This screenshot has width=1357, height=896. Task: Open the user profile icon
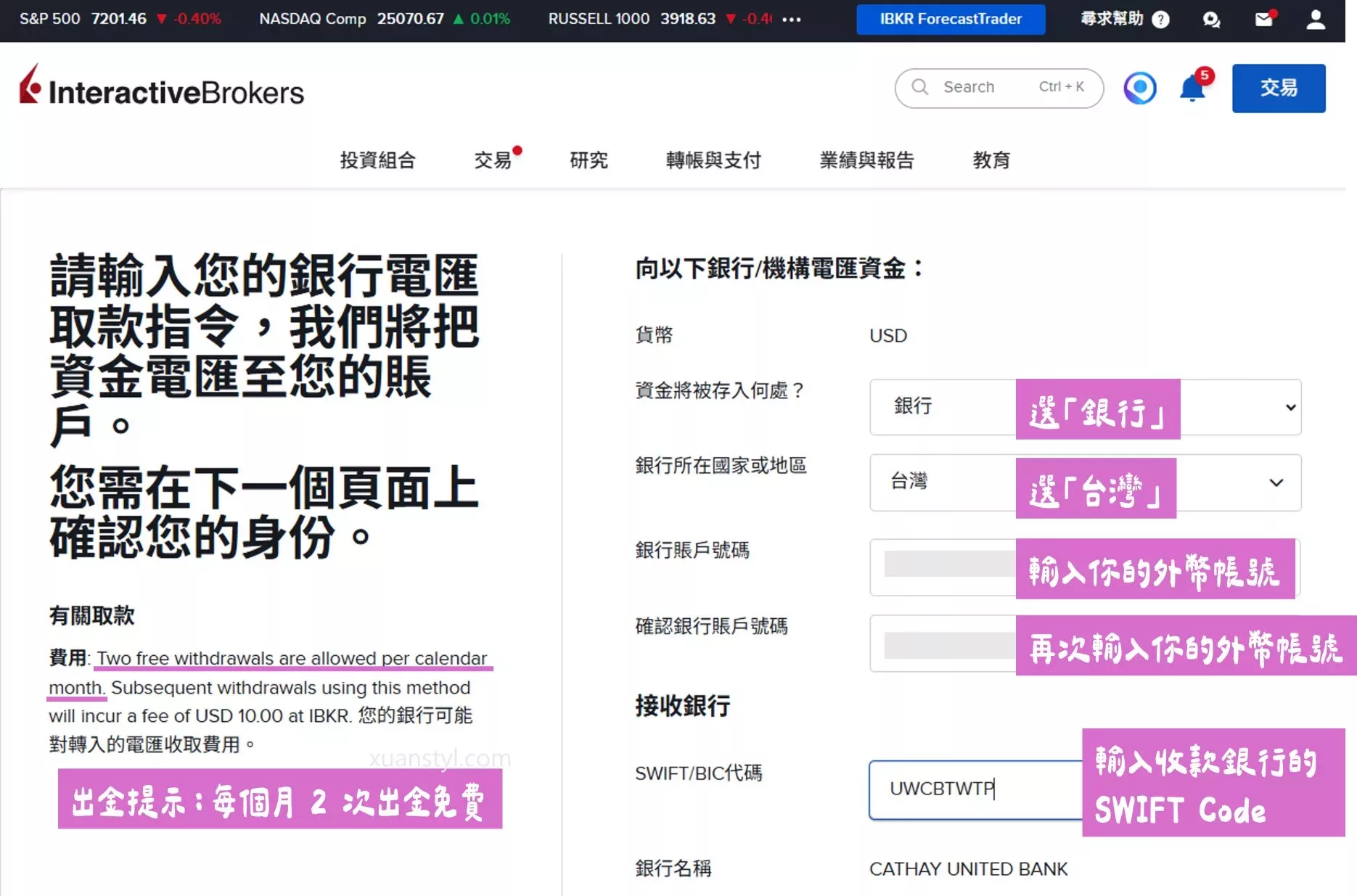coord(1316,19)
